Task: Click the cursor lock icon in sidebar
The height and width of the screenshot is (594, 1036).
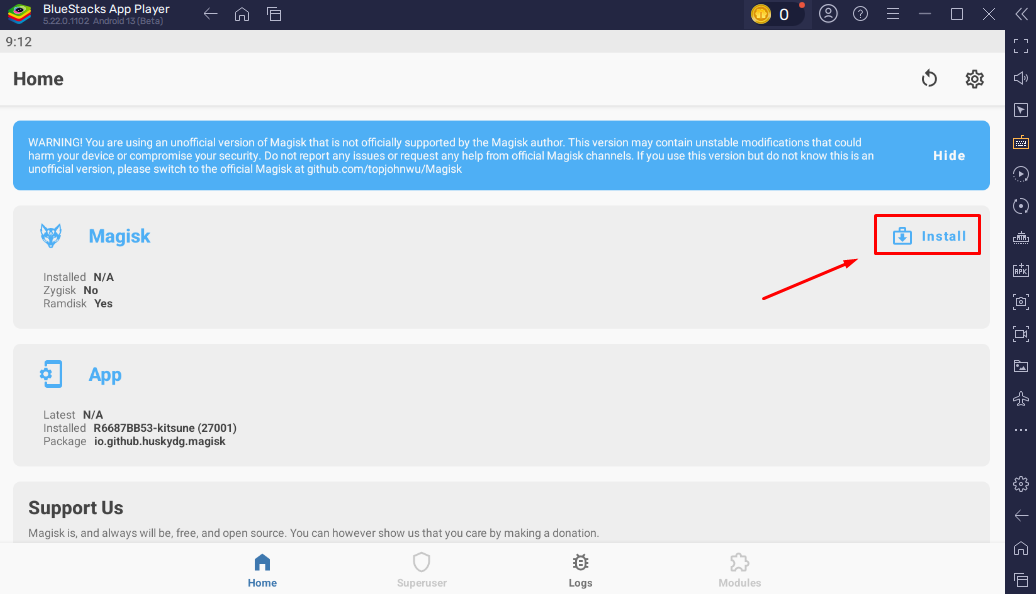Action: coord(1021,110)
